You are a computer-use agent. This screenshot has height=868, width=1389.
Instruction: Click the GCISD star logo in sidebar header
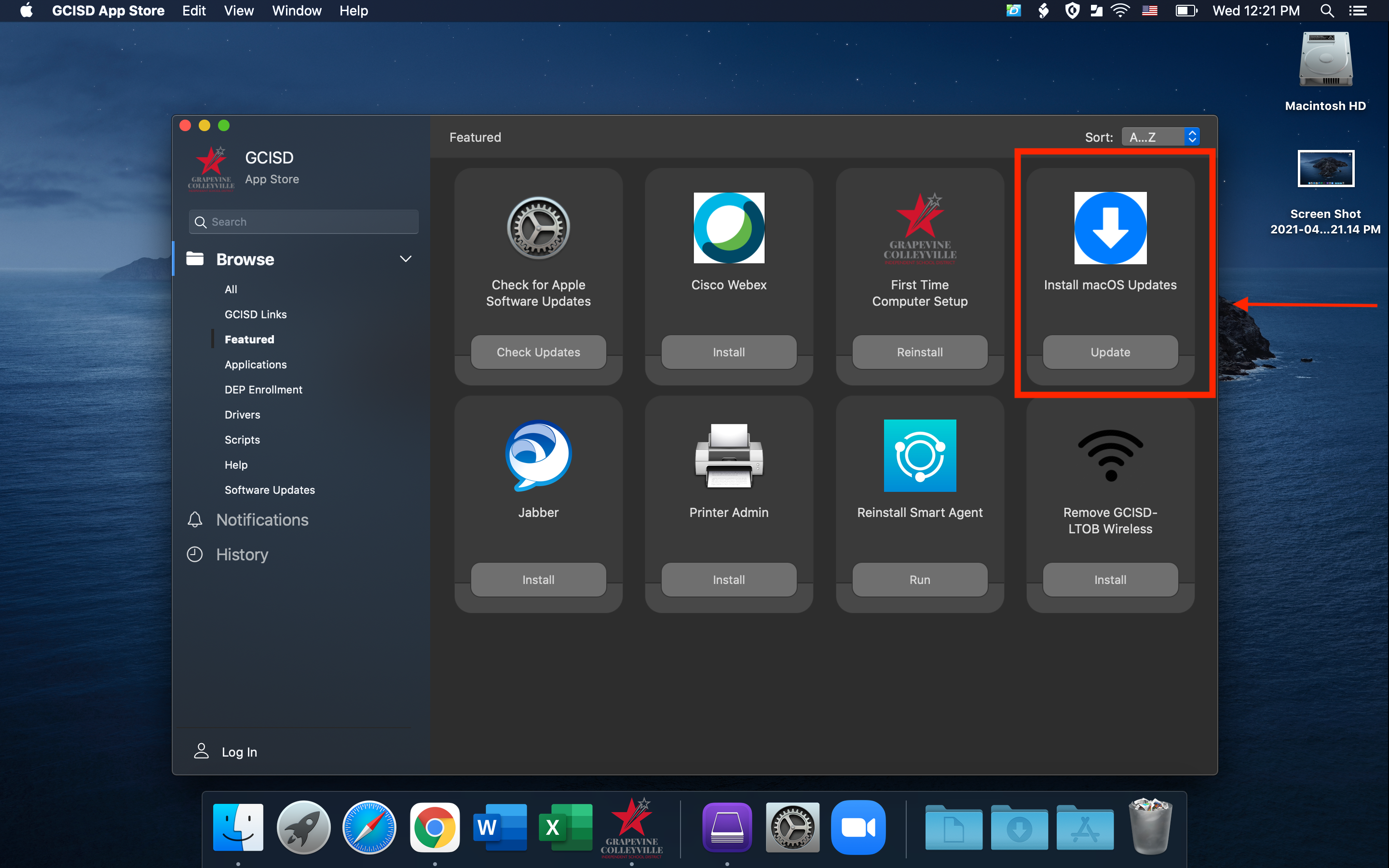click(x=211, y=168)
